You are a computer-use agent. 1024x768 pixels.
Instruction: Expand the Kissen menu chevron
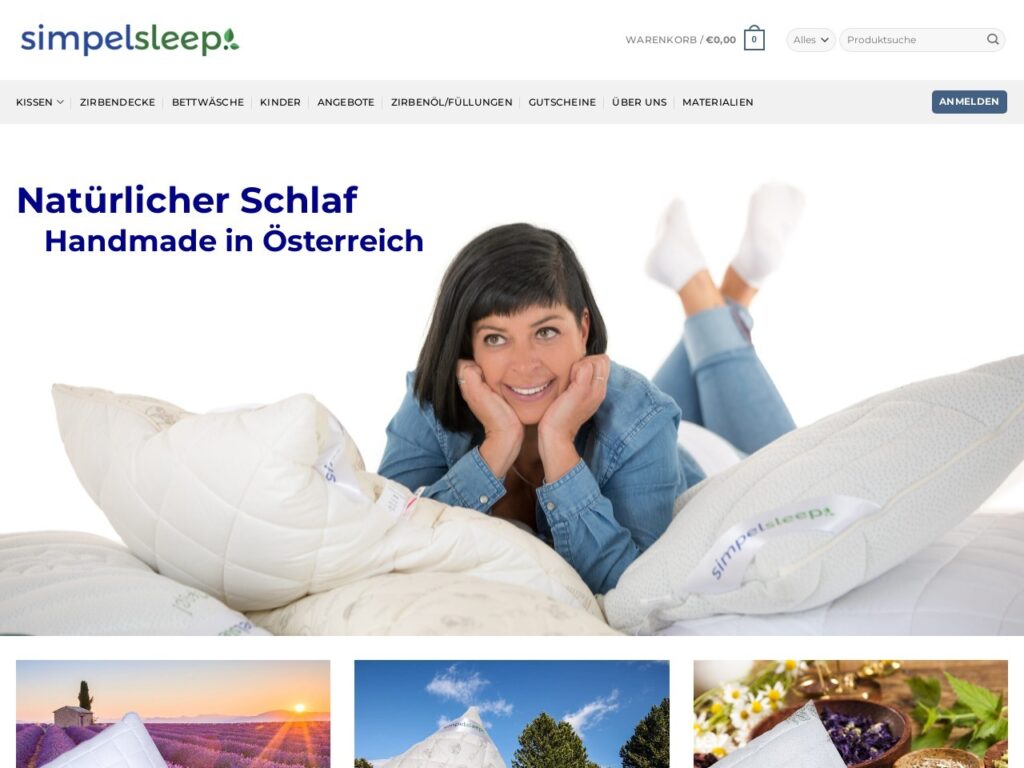[60, 102]
